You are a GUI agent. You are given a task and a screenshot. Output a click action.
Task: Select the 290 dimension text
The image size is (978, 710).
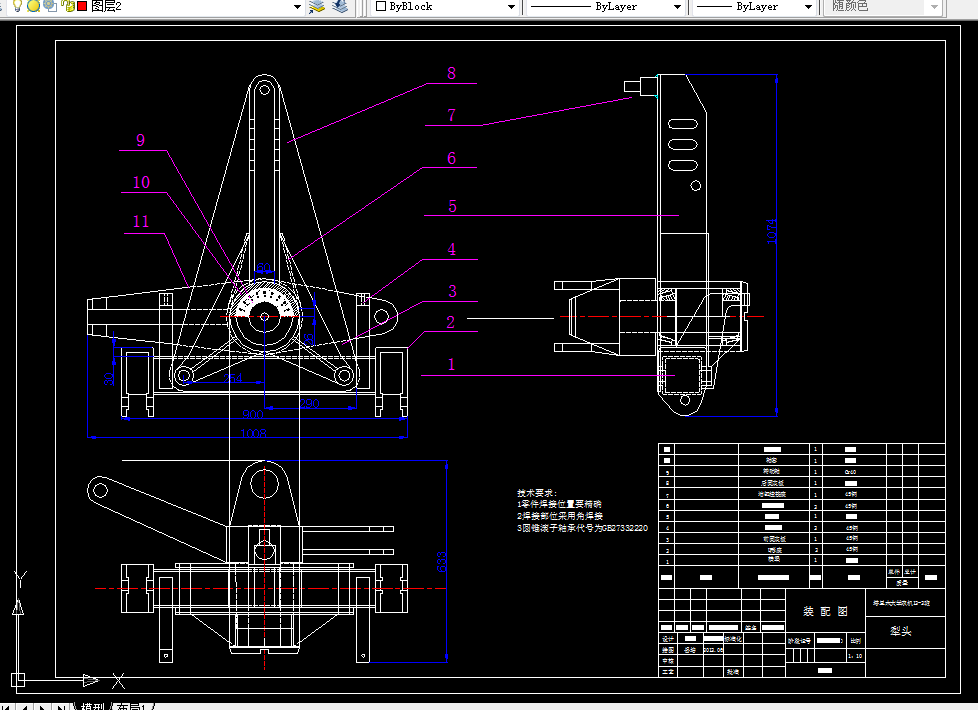(309, 404)
